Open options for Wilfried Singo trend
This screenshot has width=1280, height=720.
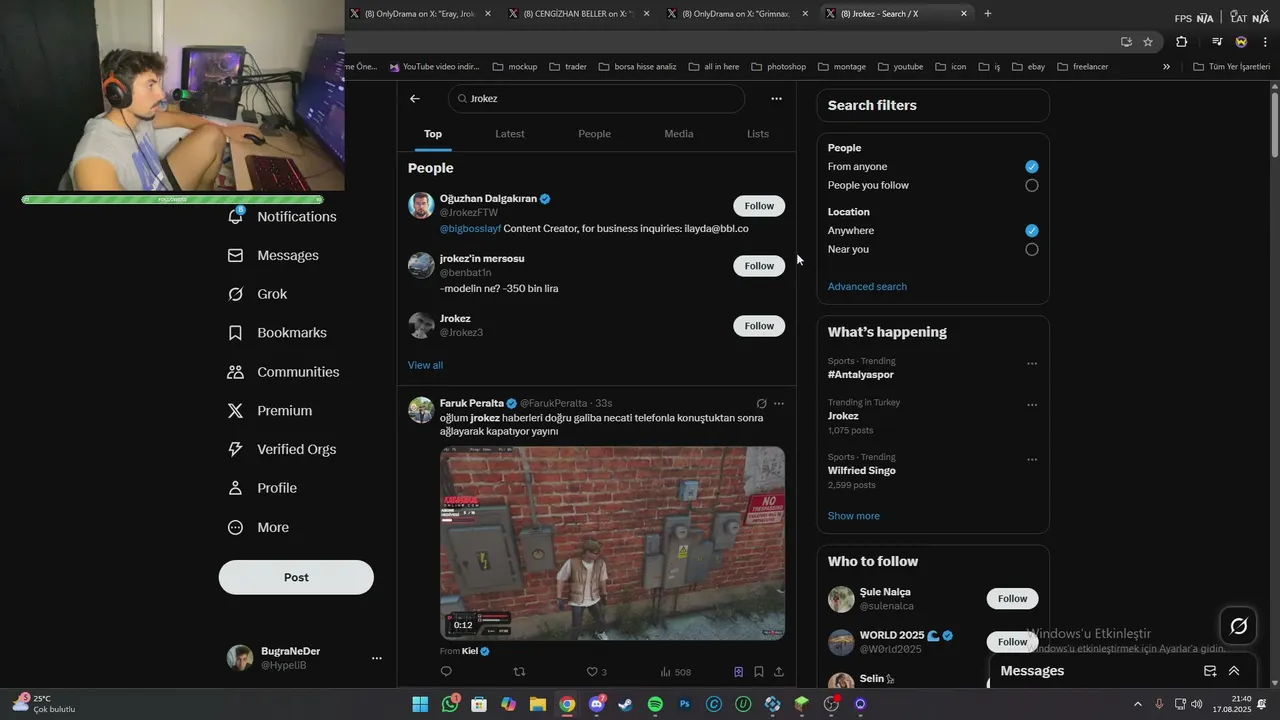(1032, 460)
